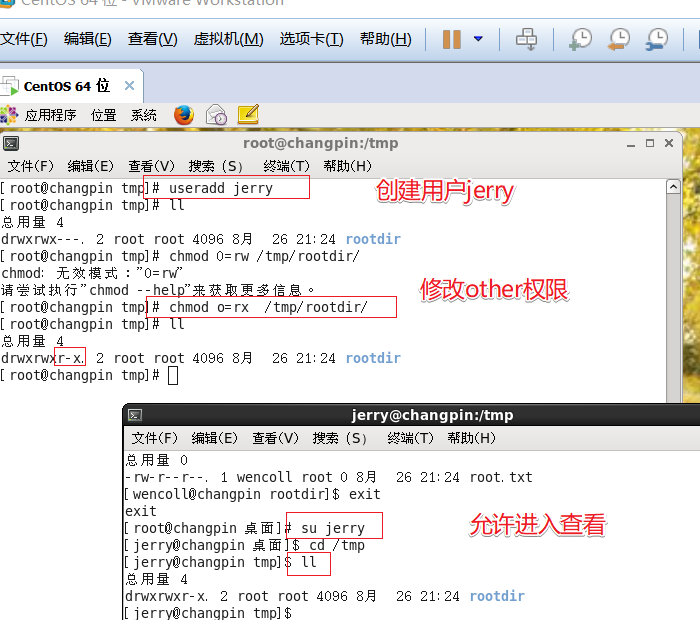Click the 'chmod: 无效模式' error line
Screen dimensions: 700x620
[92, 273]
